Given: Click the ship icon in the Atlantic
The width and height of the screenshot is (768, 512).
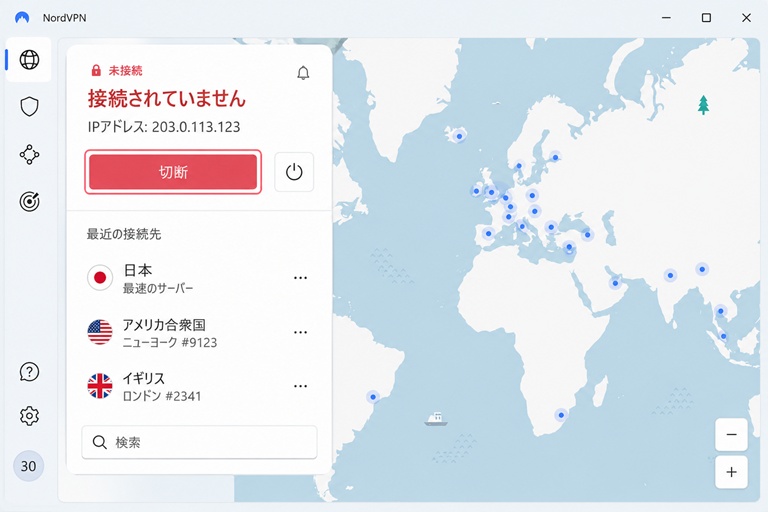Looking at the screenshot, I should point(435,419).
